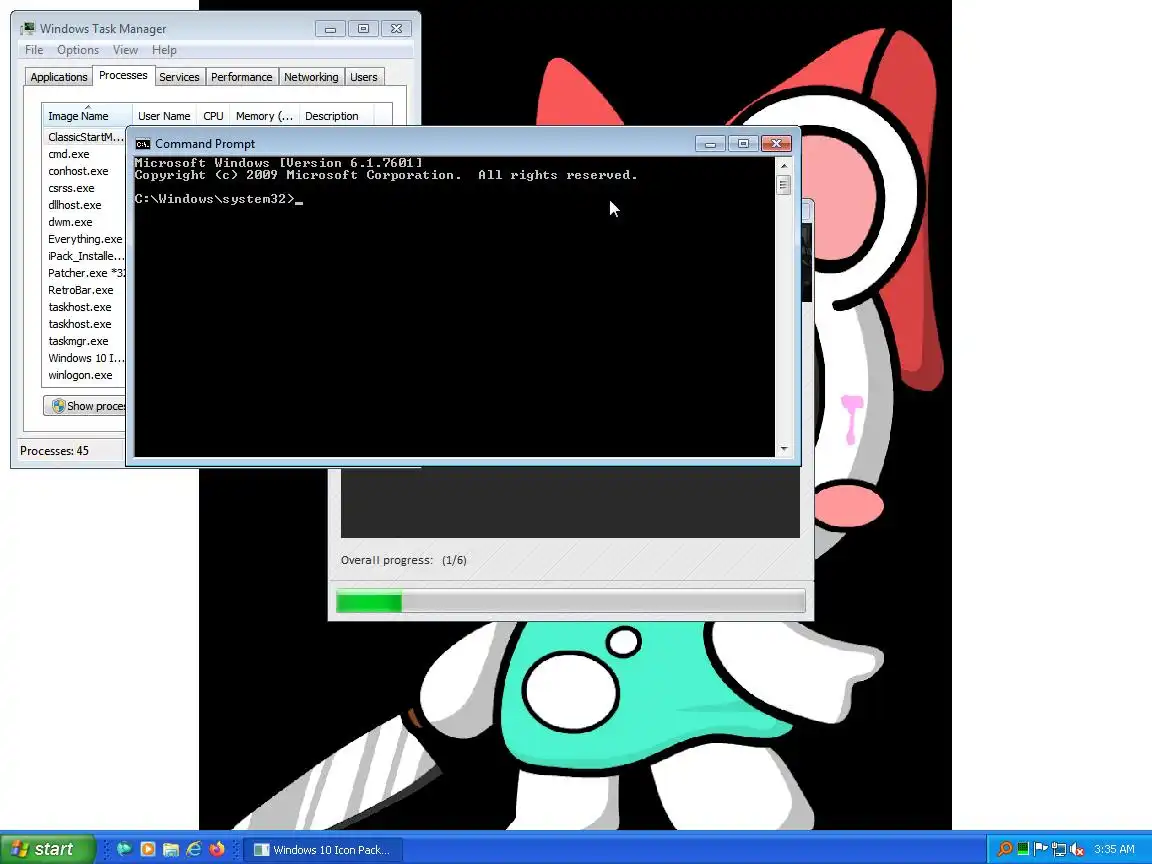This screenshot has height=864, width=1152.
Task: Open the Action Center flag tray icon
Action: (x=1040, y=849)
